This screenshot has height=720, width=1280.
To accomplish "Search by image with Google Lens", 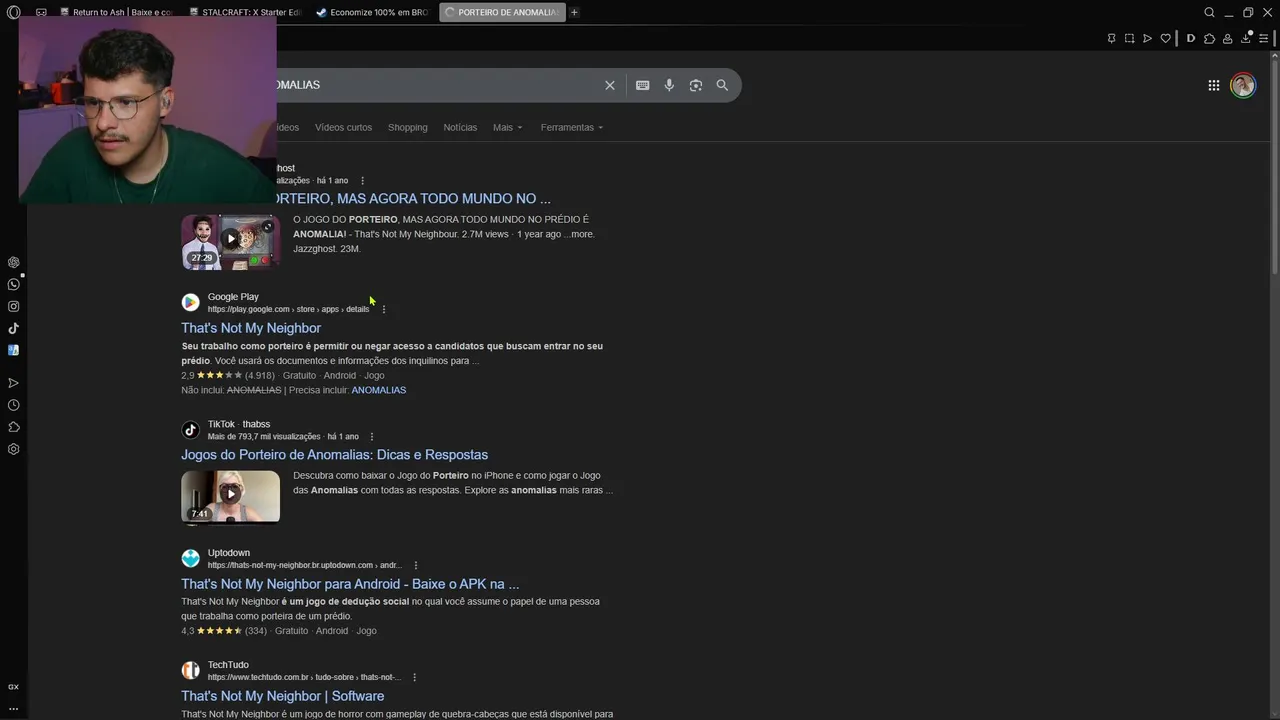I will (696, 85).
